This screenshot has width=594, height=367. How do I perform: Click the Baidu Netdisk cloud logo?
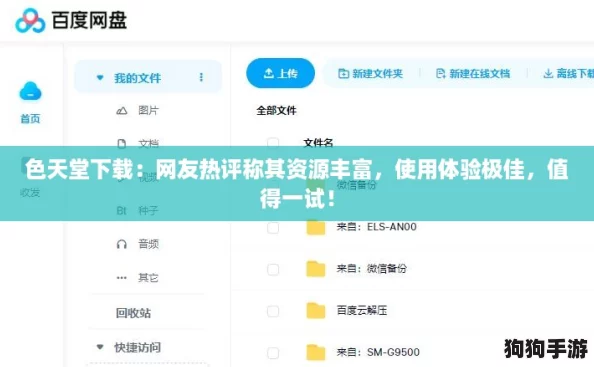pyautogui.click(x=30, y=20)
